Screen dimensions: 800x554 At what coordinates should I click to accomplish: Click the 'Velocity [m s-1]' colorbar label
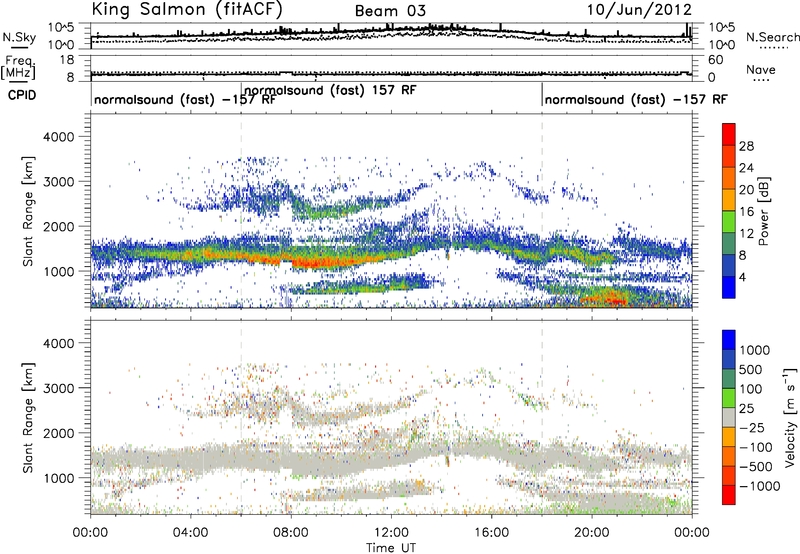click(x=790, y=417)
